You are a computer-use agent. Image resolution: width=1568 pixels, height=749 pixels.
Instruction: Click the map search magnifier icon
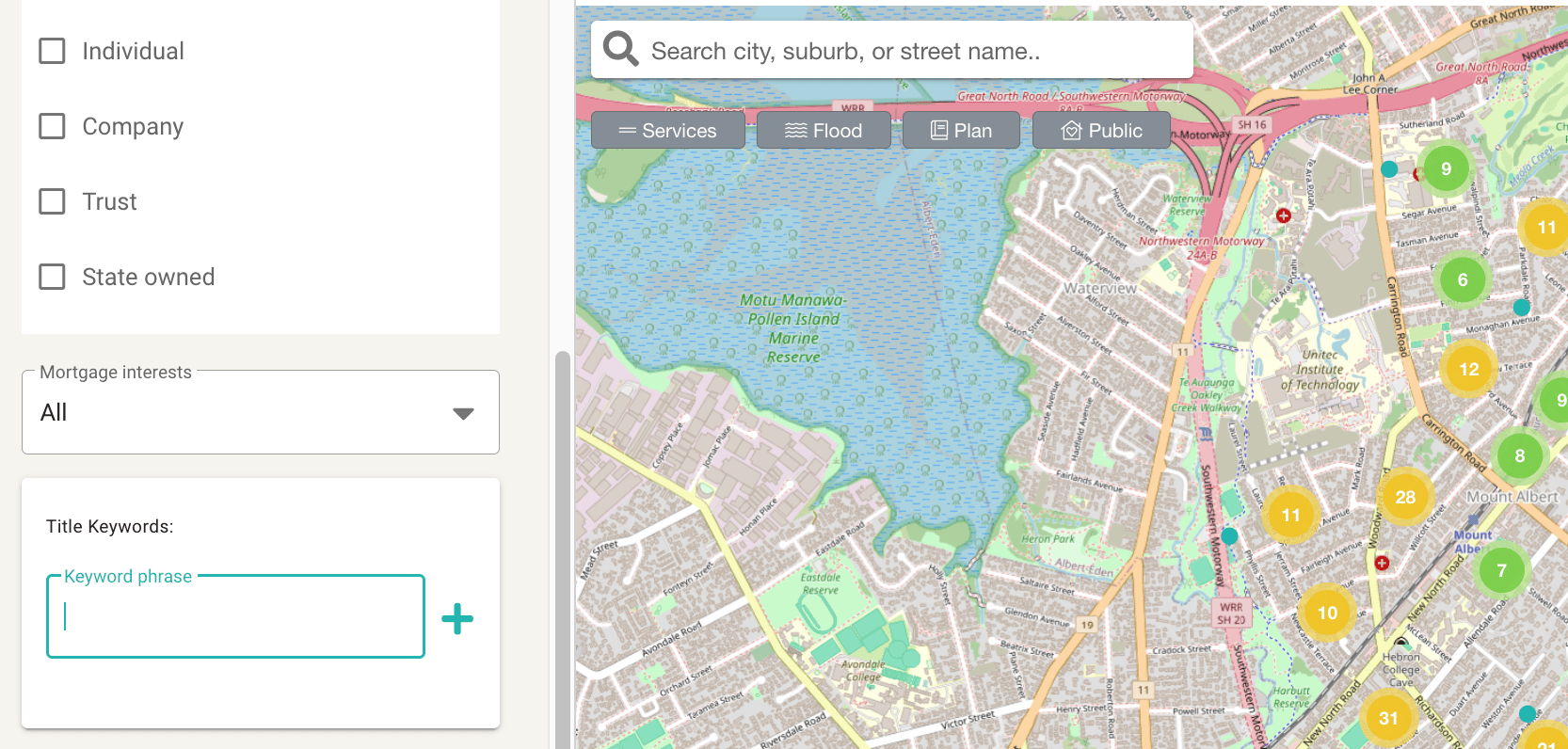(620, 48)
